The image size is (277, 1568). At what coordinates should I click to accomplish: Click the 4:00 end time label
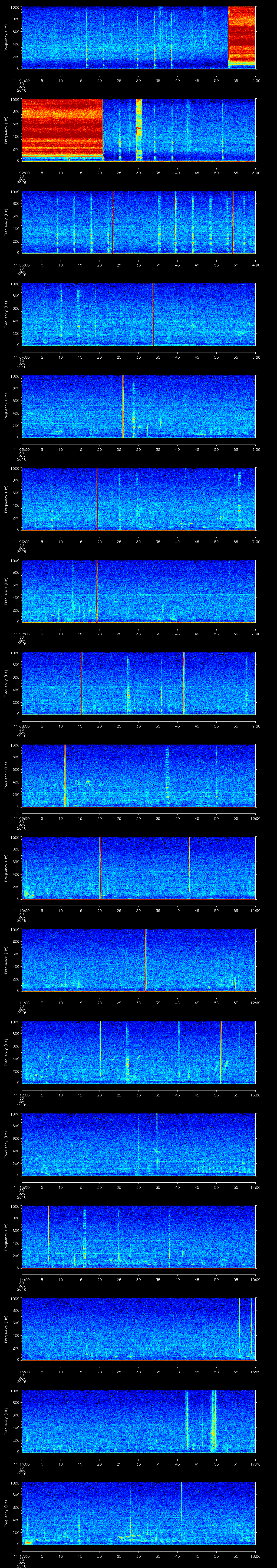[256, 265]
